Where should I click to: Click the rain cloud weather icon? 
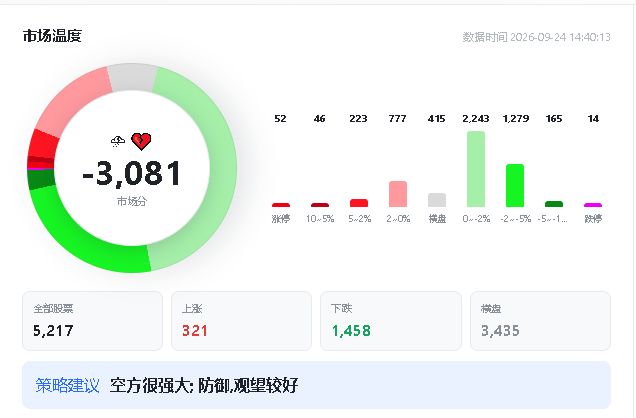[118, 141]
